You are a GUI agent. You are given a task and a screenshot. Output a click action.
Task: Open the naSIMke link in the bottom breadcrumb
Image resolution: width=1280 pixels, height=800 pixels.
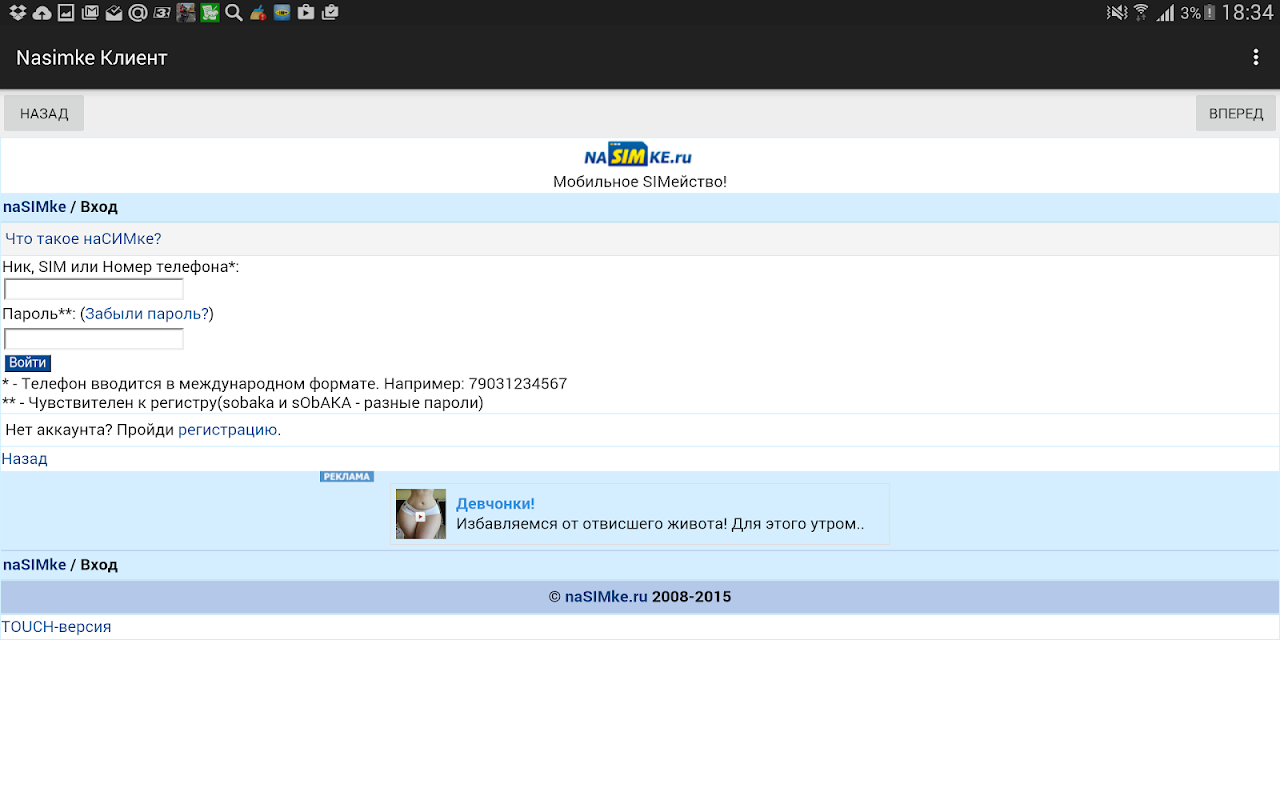tap(34, 565)
